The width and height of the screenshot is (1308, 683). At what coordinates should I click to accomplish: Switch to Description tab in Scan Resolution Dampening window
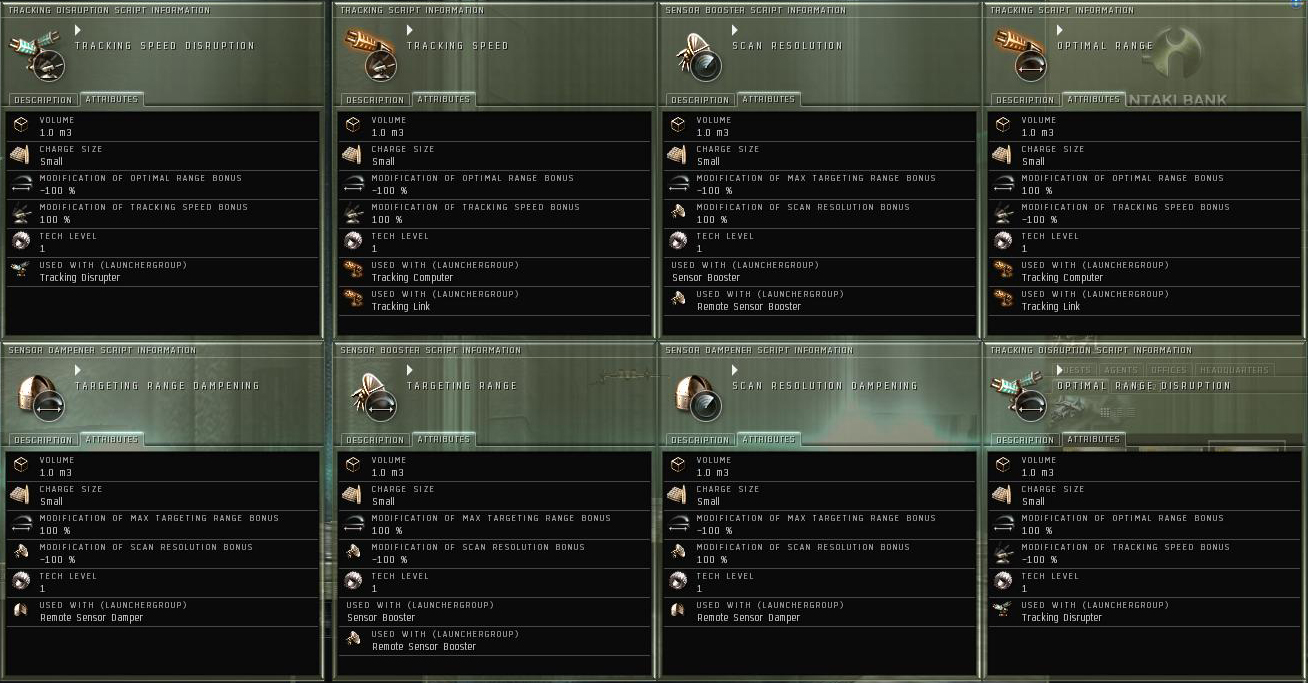700,440
